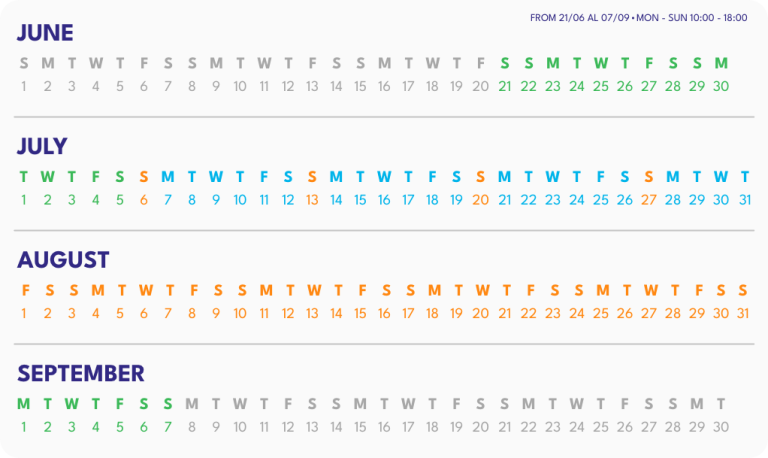Viewport: 768px width, 458px height.
Task: Click orange date 6 in July
Action: point(144,200)
